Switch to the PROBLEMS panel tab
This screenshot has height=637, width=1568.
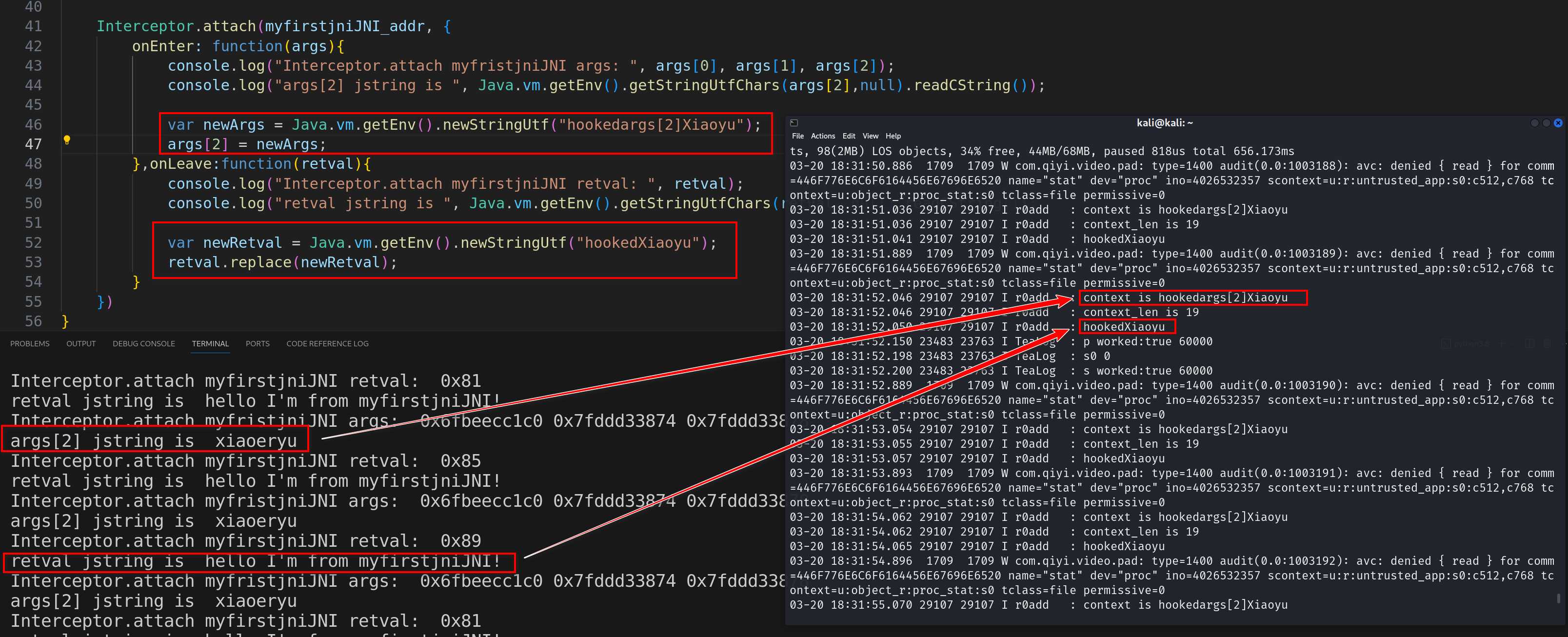pos(30,343)
